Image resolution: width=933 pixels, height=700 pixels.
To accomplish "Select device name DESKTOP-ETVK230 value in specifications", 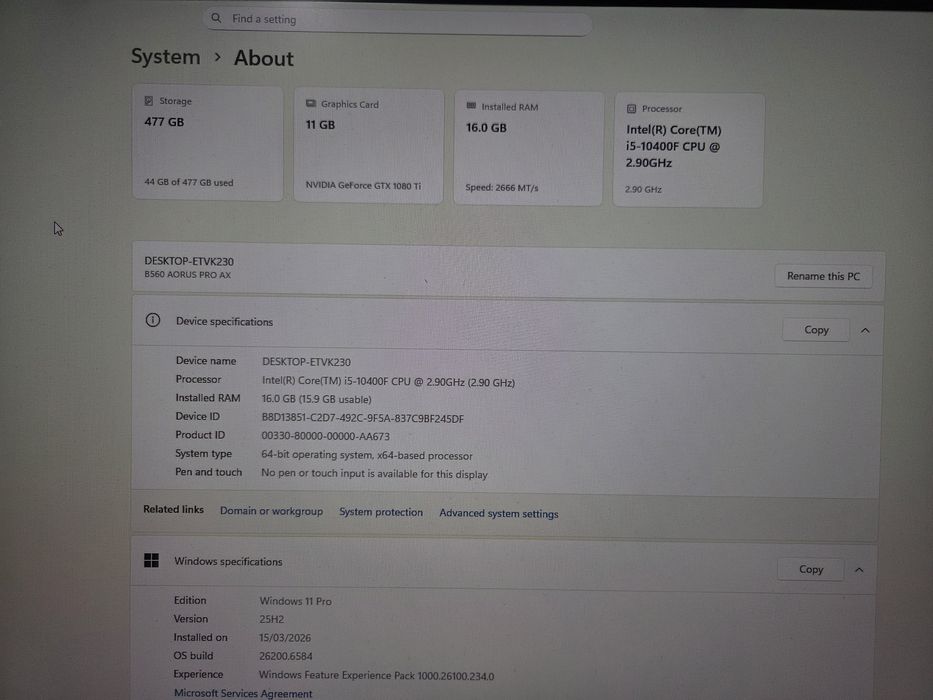I will pos(306,362).
